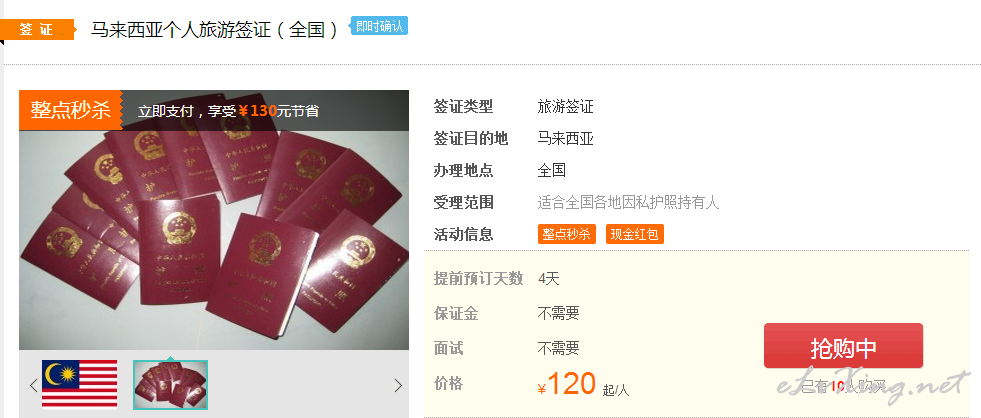This screenshot has height=418, width=981.
Task: Click the 整点秒杀 banner on image
Action: point(70,110)
